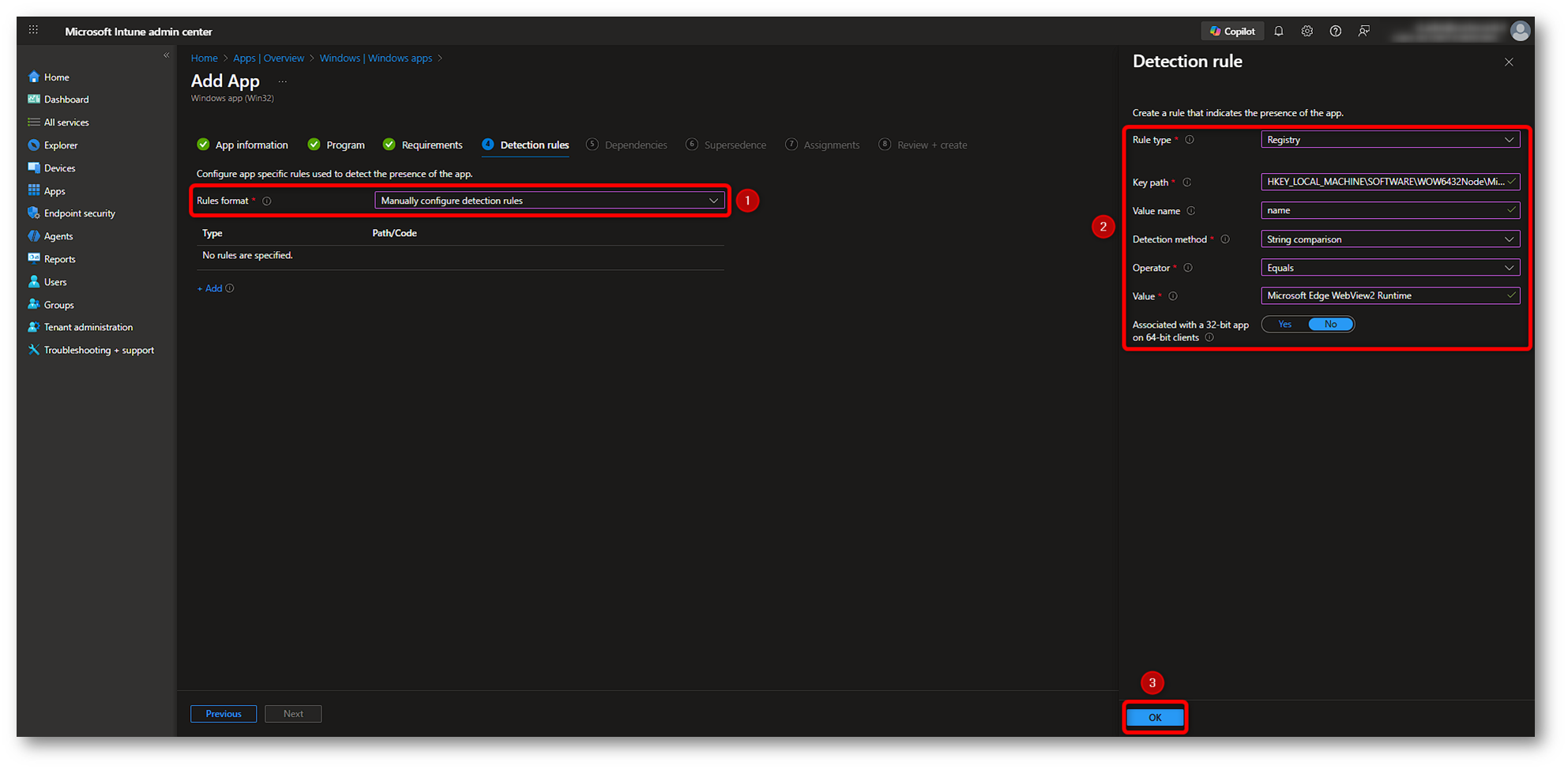Click the Rule type info icon

[x=1190, y=140]
